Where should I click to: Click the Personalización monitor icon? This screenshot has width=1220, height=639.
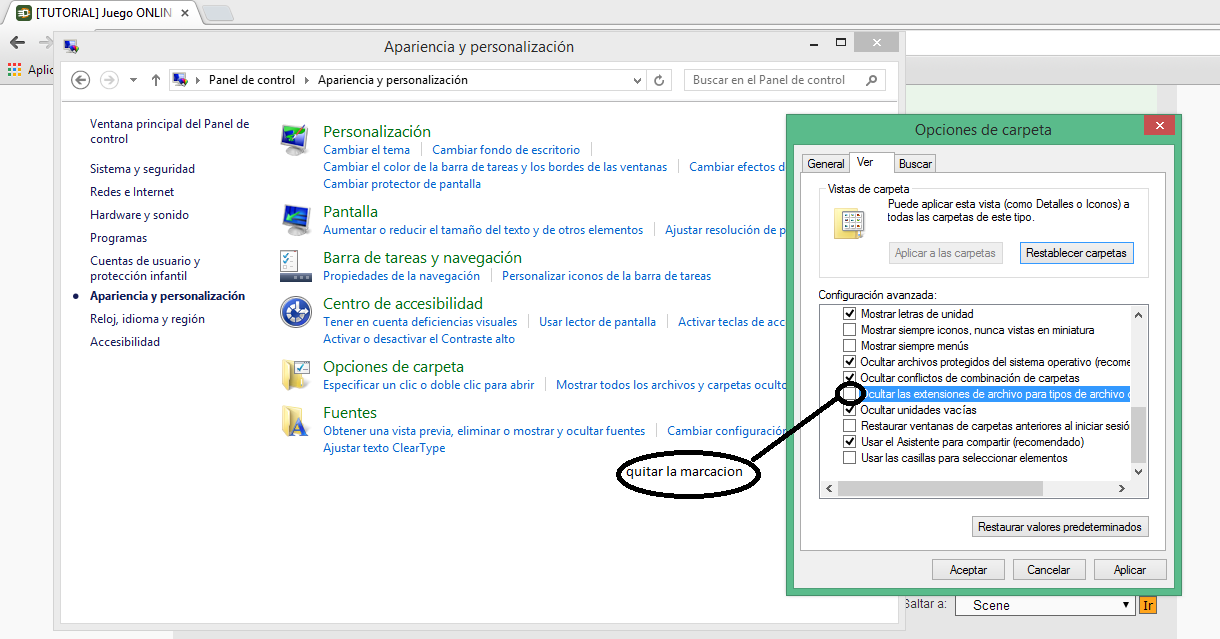pyautogui.click(x=294, y=139)
